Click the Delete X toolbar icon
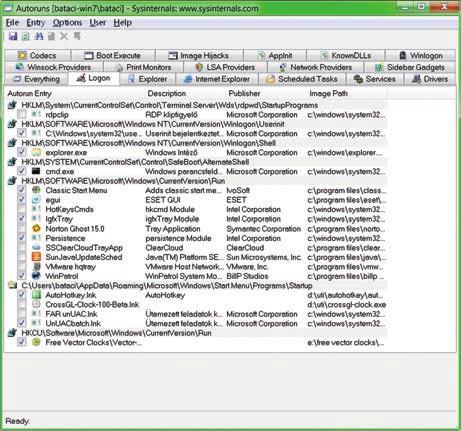Image resolution: width=461 pixels, height=431 pixels. pyautogui.click(x=64, y=36)
